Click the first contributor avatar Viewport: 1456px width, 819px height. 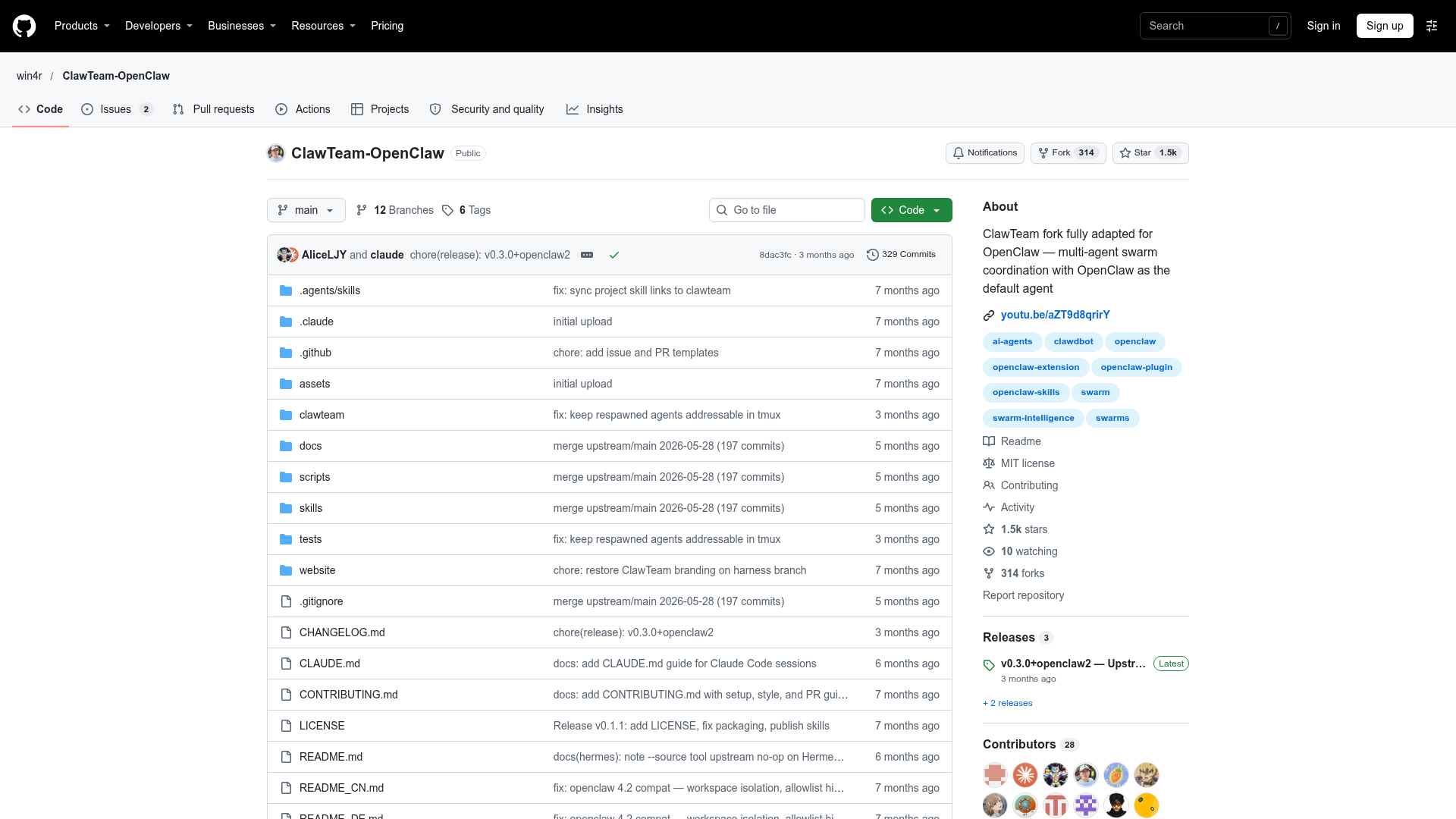[995, 775]
